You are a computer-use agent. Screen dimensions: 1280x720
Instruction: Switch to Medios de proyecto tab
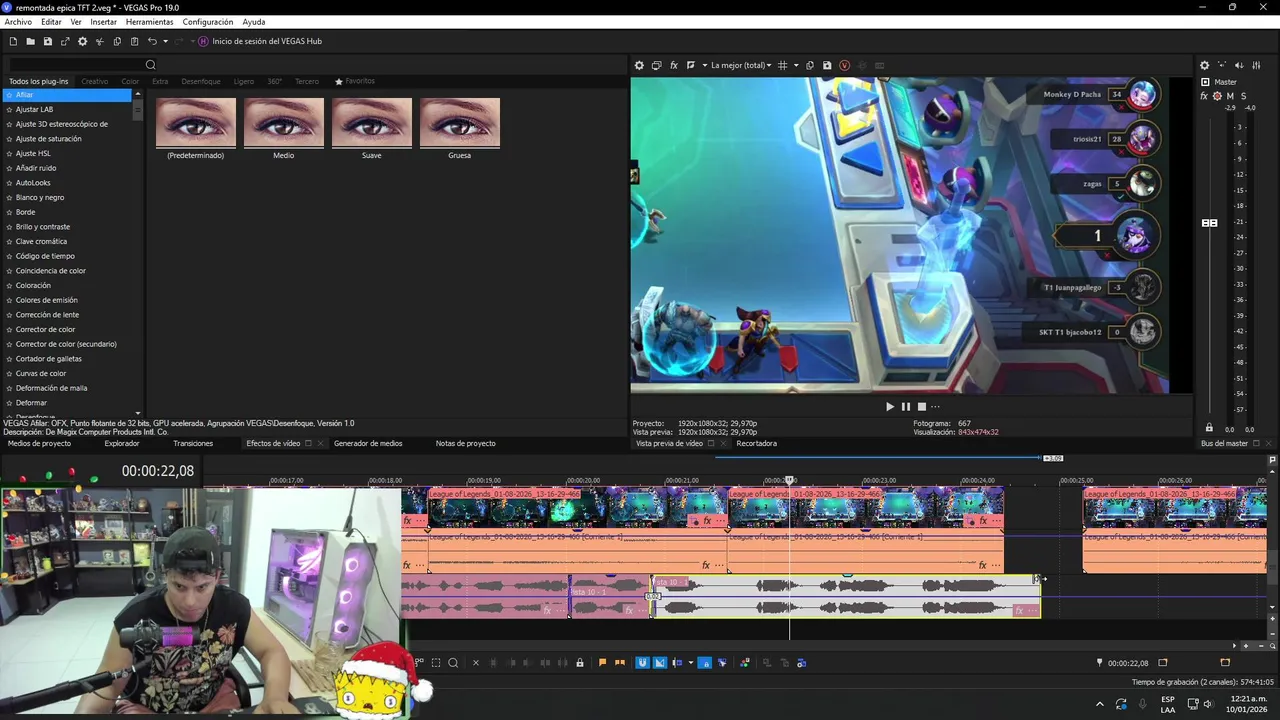coord(39,443)
